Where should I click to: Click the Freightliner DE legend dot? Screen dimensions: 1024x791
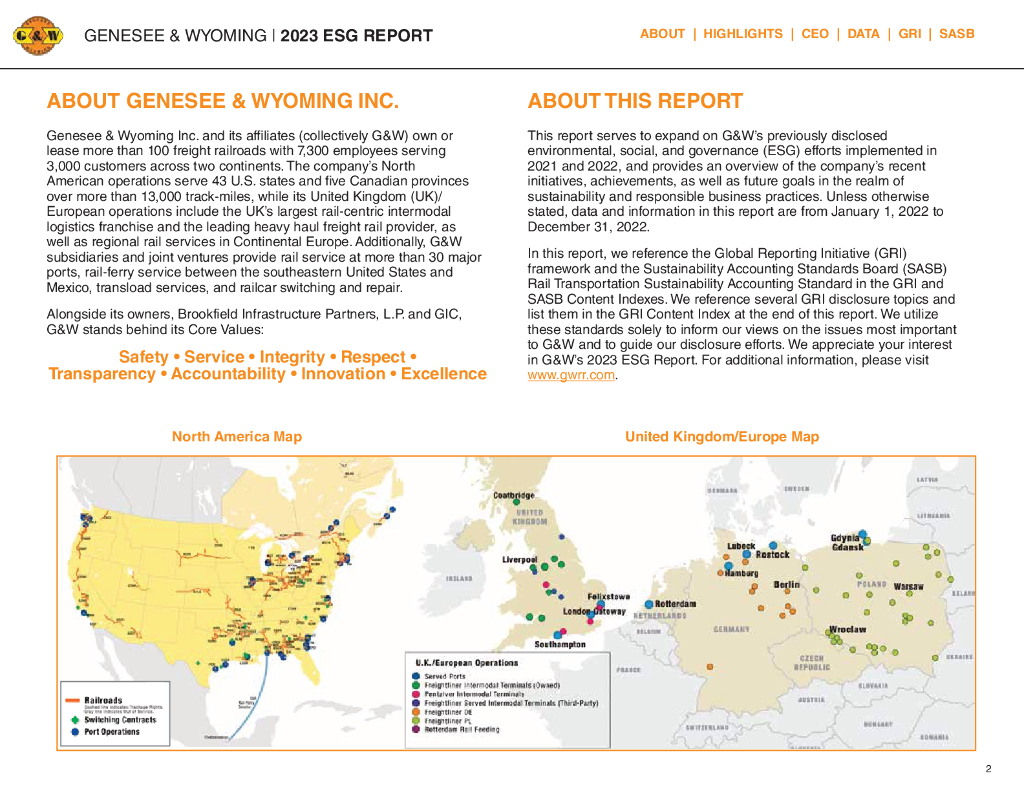click(x=415, y=711)
